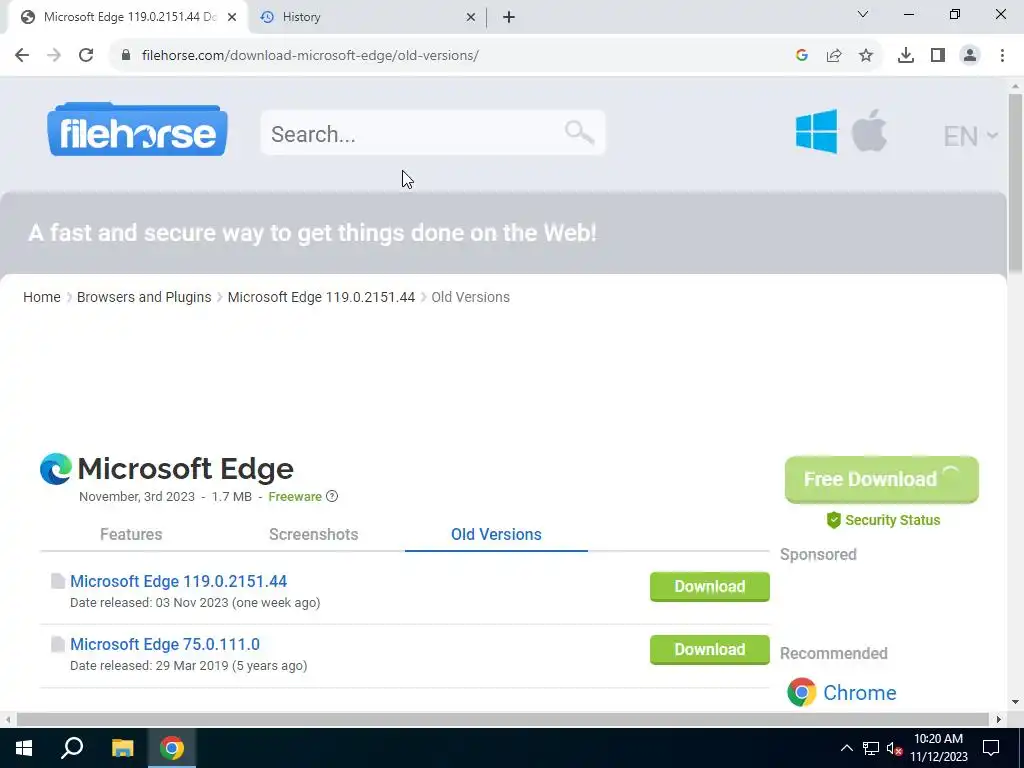1024x768 pixels.
Task: Download Microsoft Edge 119.0.2151.44
Action: point(710,586)
